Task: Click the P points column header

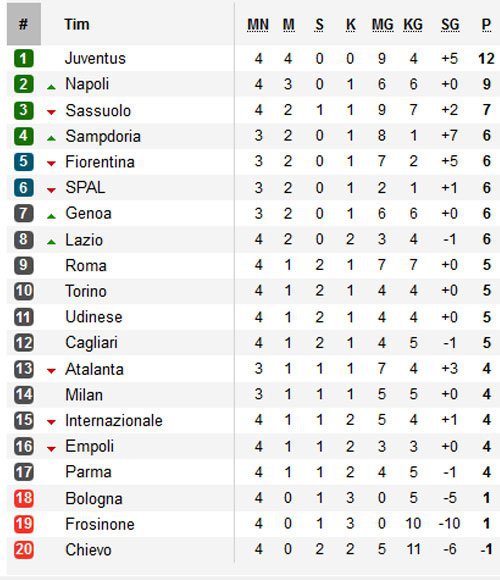Action: 486,25
